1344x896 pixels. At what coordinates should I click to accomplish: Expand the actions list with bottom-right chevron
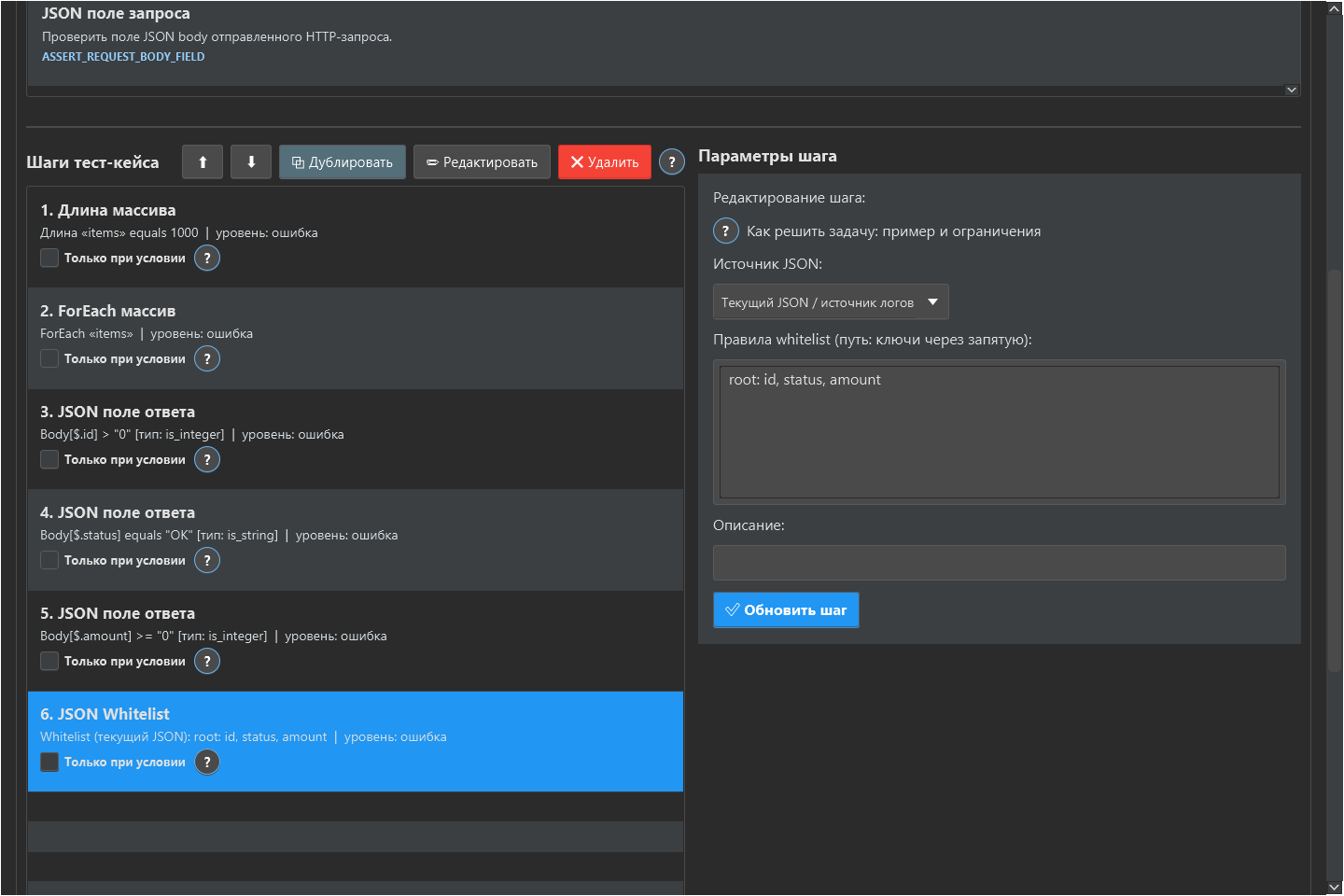tap(1292, 90)
